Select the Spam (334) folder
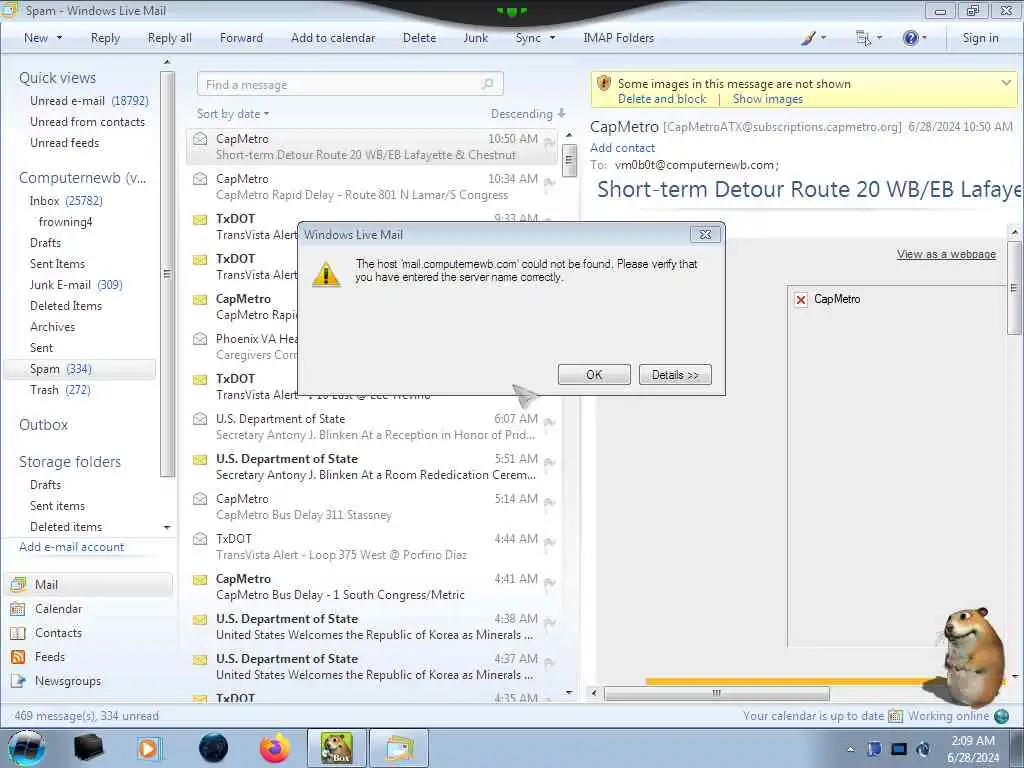The image size is (1024, 768). 80,369
